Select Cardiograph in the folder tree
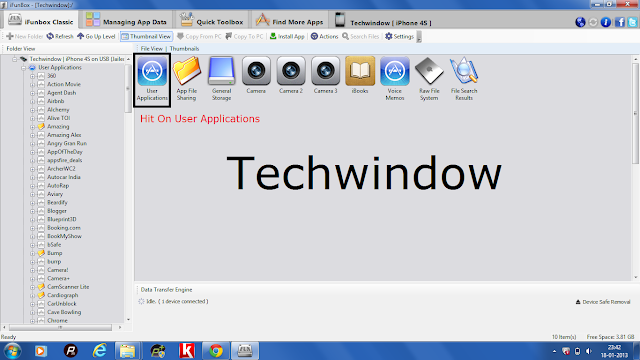The width and height of the screenshot is (640, 360). pos(62,295)
